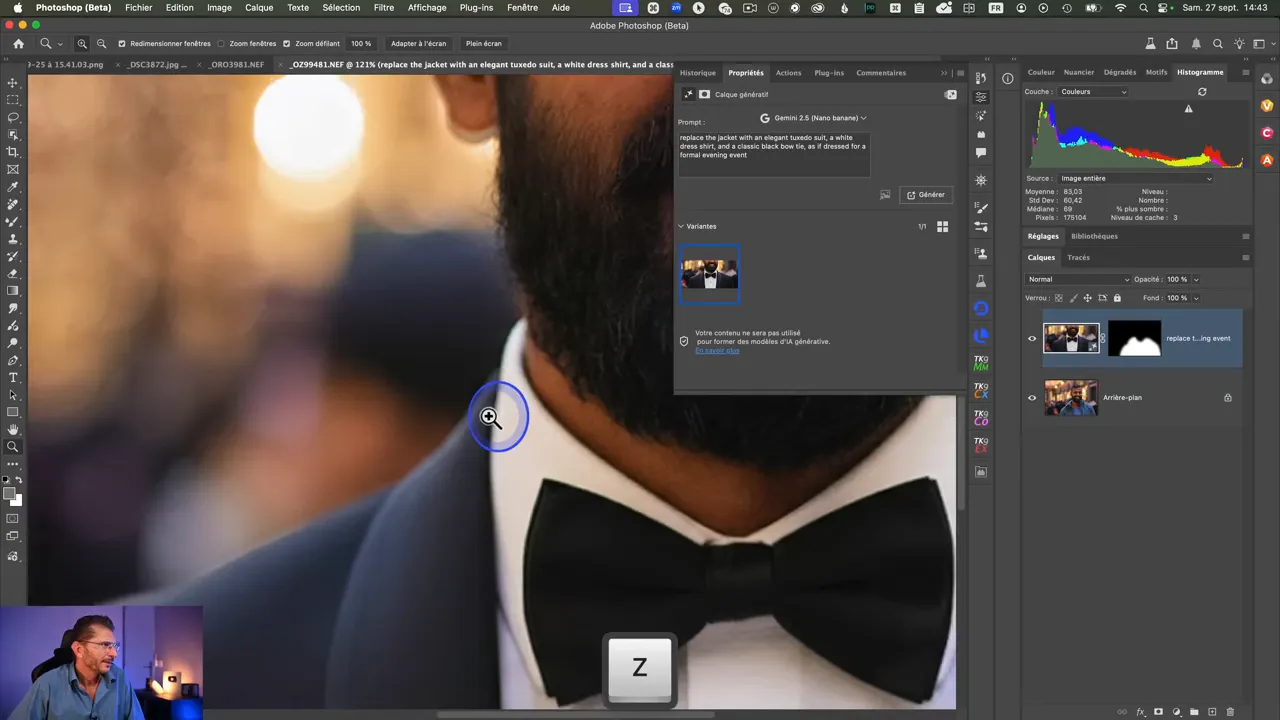The height and width of the screenshot is (720, 1280).
Task: Toggle the Zoom défilant checkbox
Action: 286,44
